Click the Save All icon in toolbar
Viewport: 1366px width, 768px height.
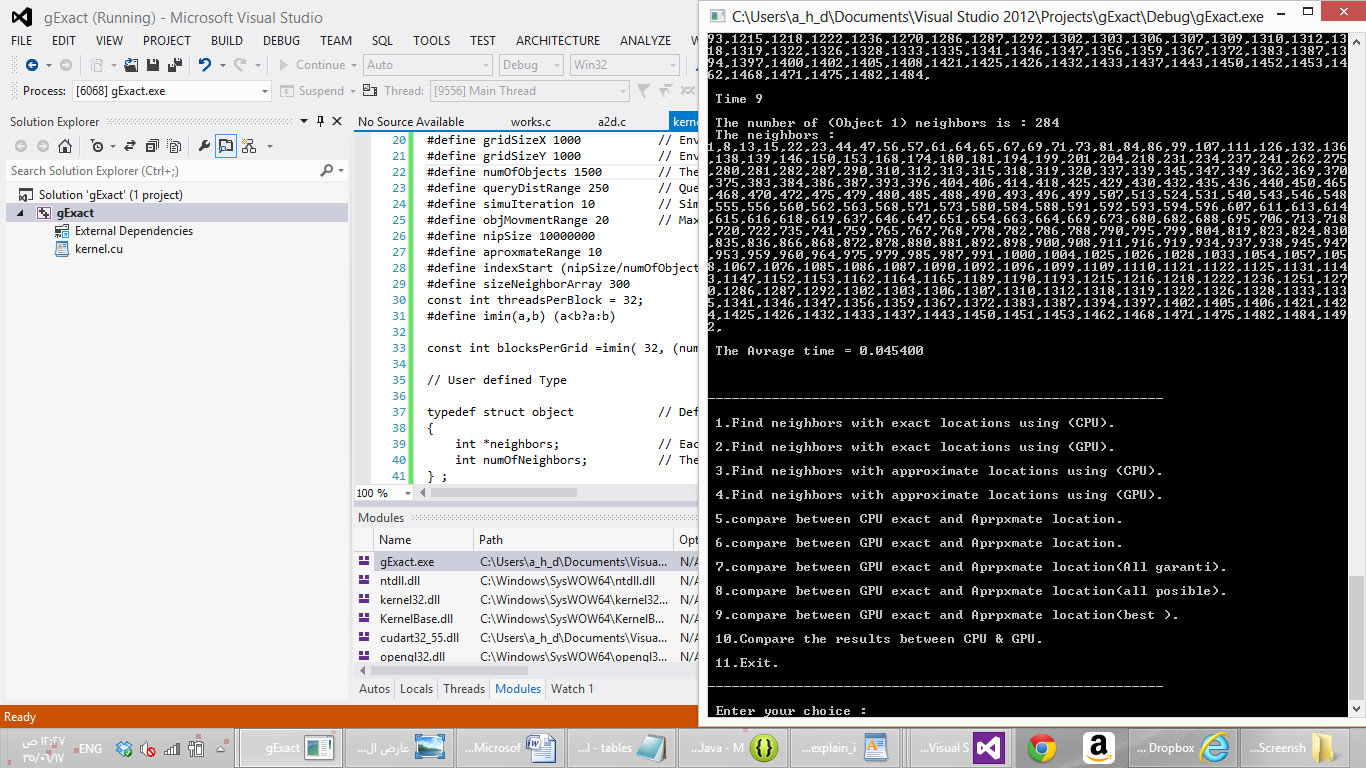[x=174, y=65]
